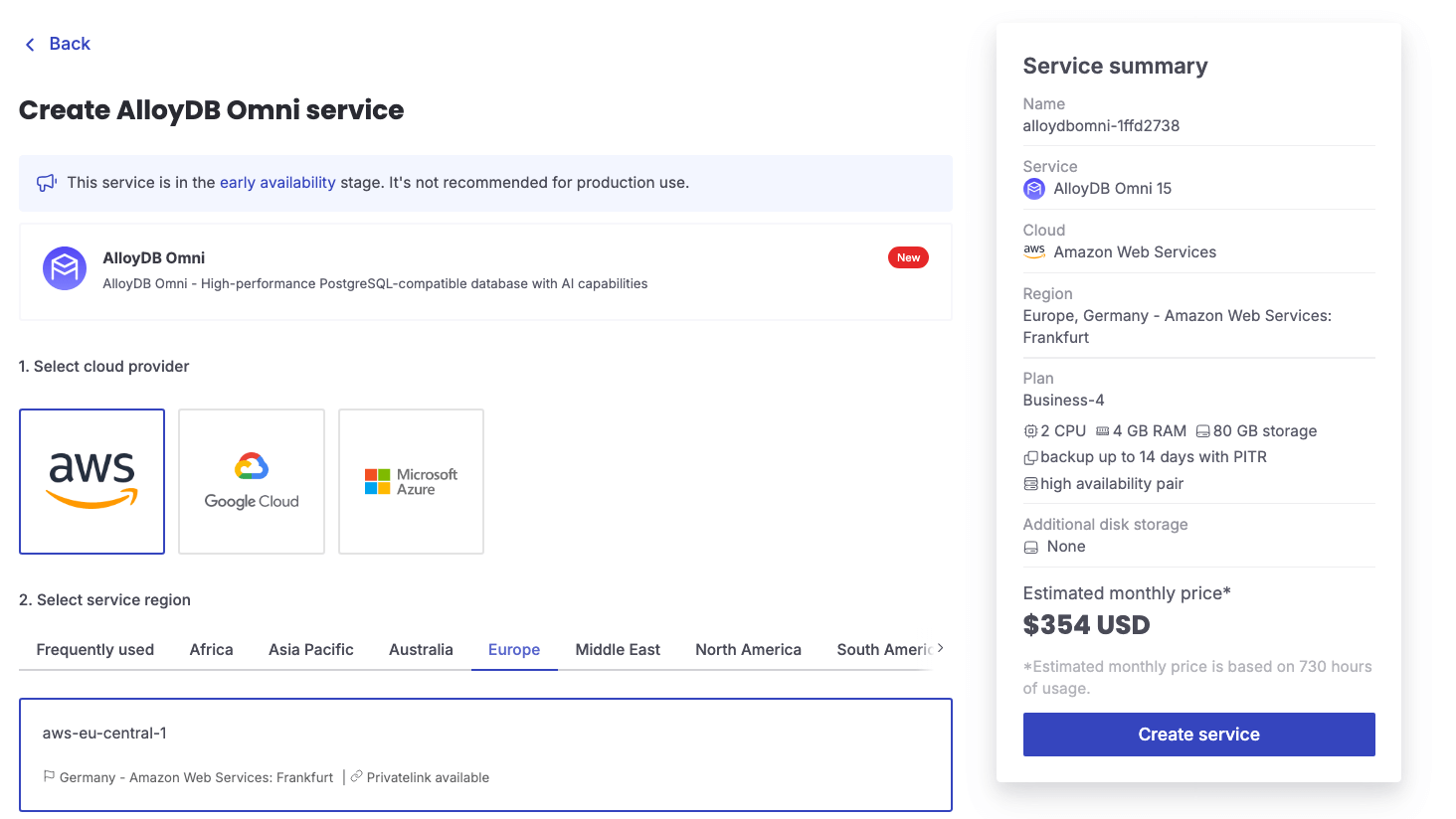Select the Microsoft Azure provider card

click(411, 481)
